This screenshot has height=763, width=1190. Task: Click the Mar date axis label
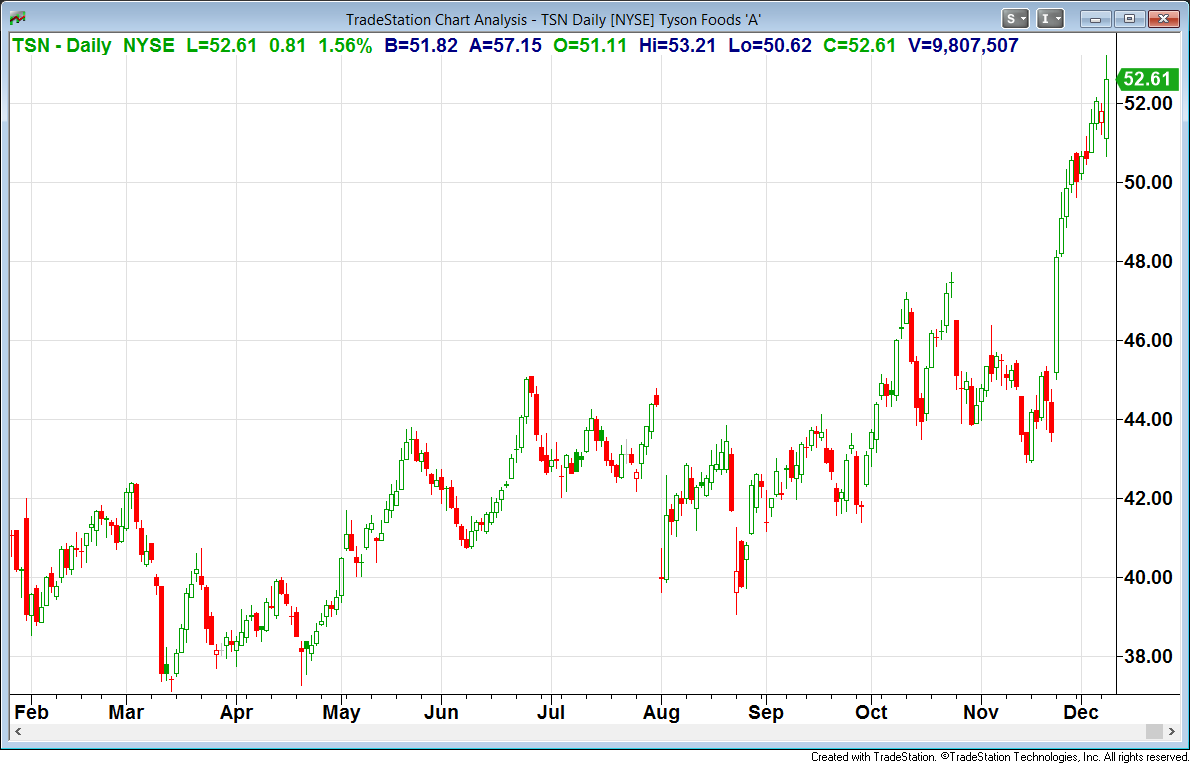pyautogui.click(x=126, y=713)
